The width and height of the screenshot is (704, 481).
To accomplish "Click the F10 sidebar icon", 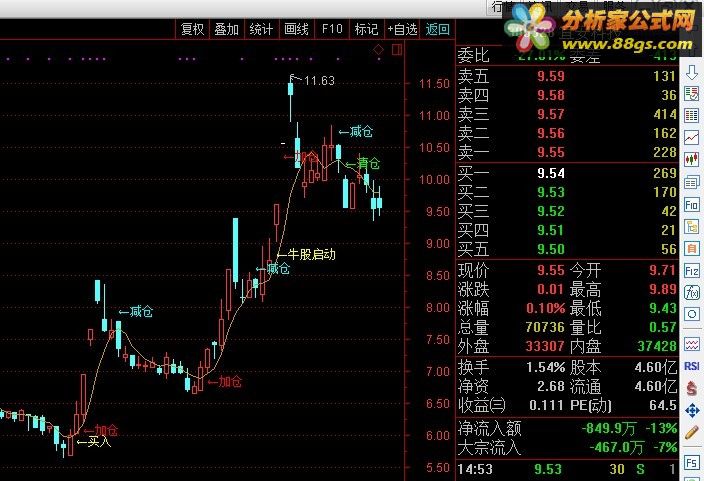I will pyautogui.click(x=691, y=204).
